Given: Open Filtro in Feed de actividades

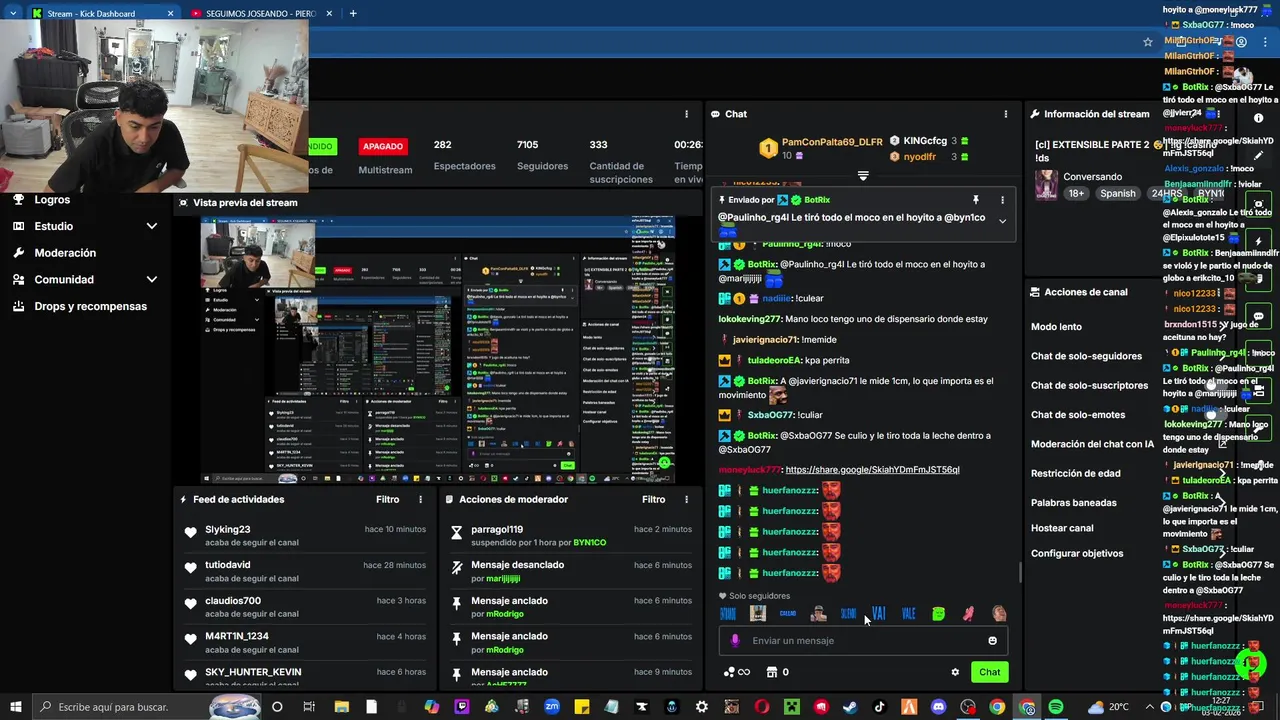Looking at the screenshot, I should (387, 499).
